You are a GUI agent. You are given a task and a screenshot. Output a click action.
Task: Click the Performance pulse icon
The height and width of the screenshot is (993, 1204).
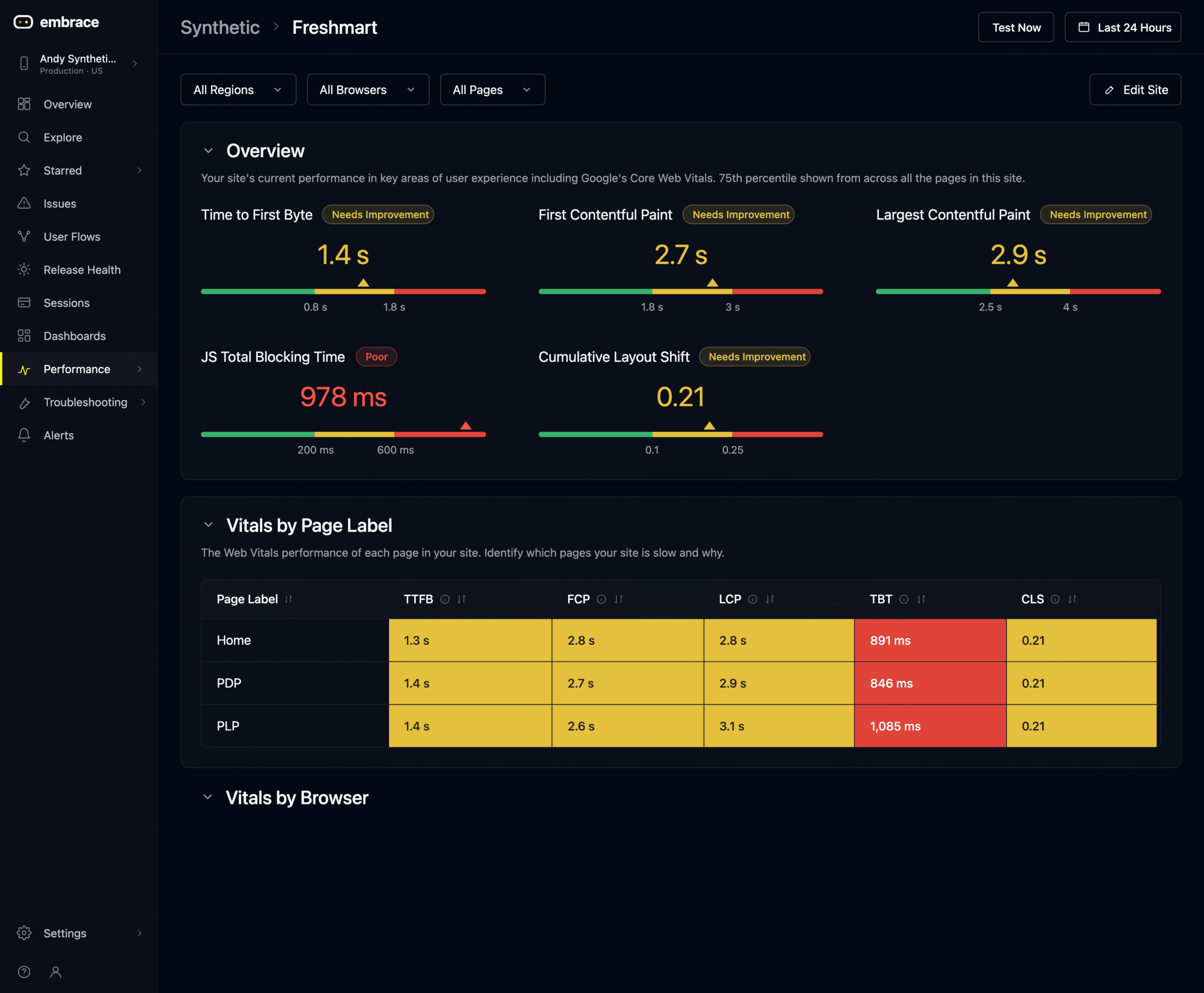click(24, 370)
